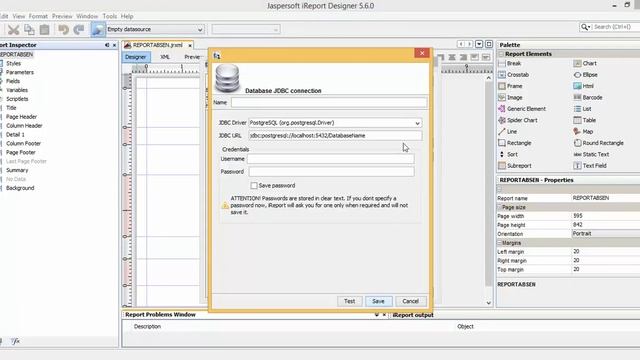The height and width of the screenshot is (360, 640).
Task: Close the JDBC connection dialog
Action: pos(422,53)
